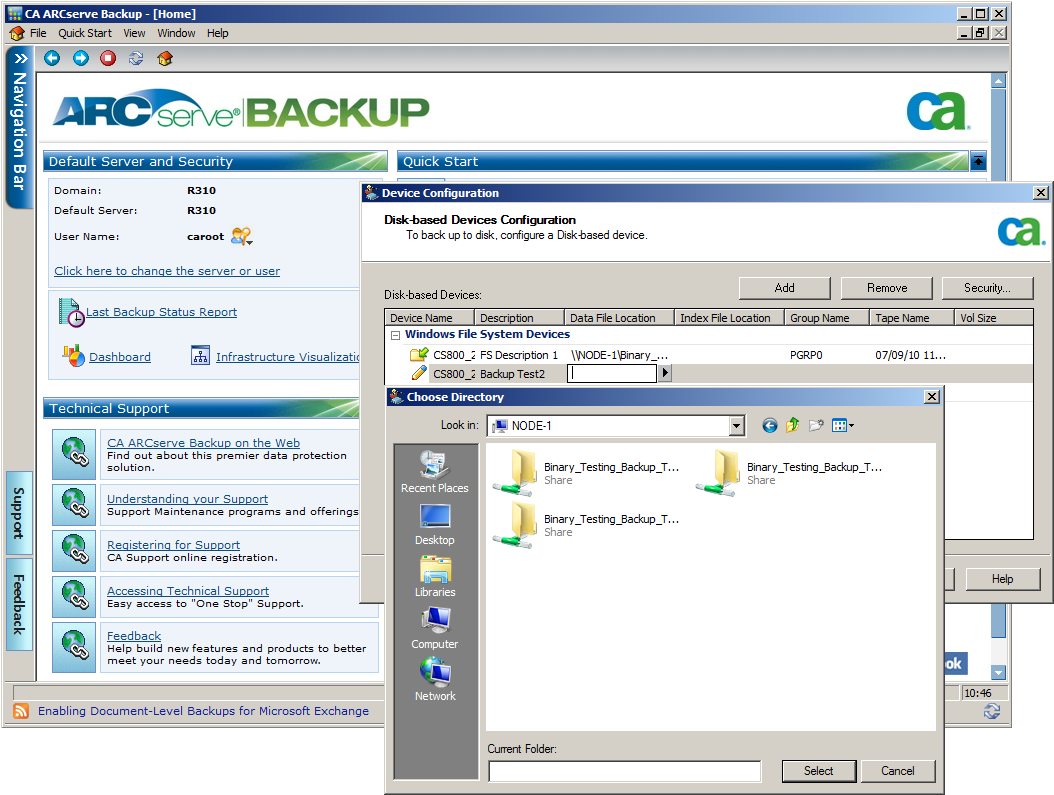Click Help button in Device Configuration
1054x795 pixels.
pos(1002,579)
